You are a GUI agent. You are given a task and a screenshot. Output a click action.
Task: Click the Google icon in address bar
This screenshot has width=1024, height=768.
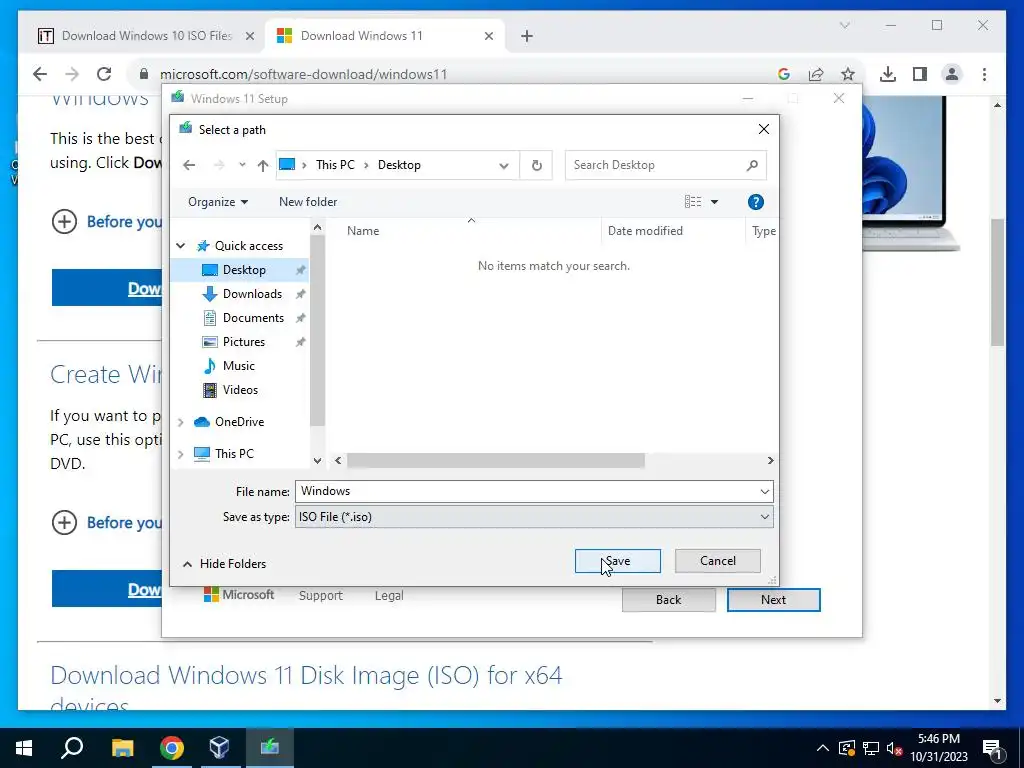(784, 74)
